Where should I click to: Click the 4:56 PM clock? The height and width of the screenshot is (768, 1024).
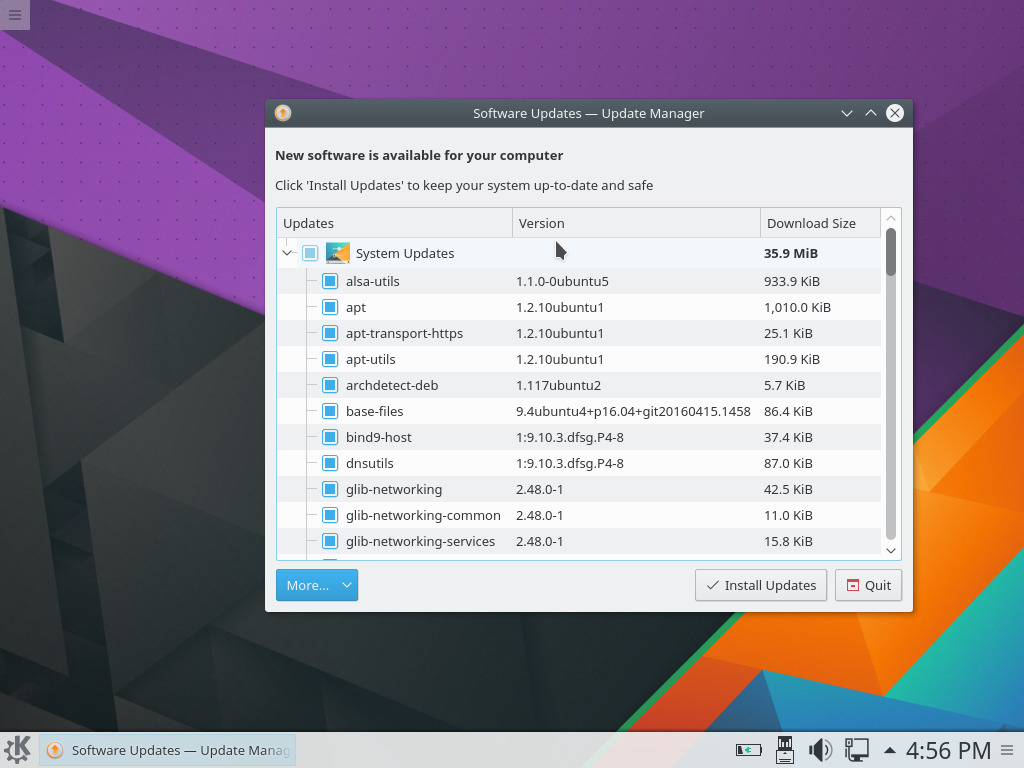pyautogui.click(x=948, y=750)
